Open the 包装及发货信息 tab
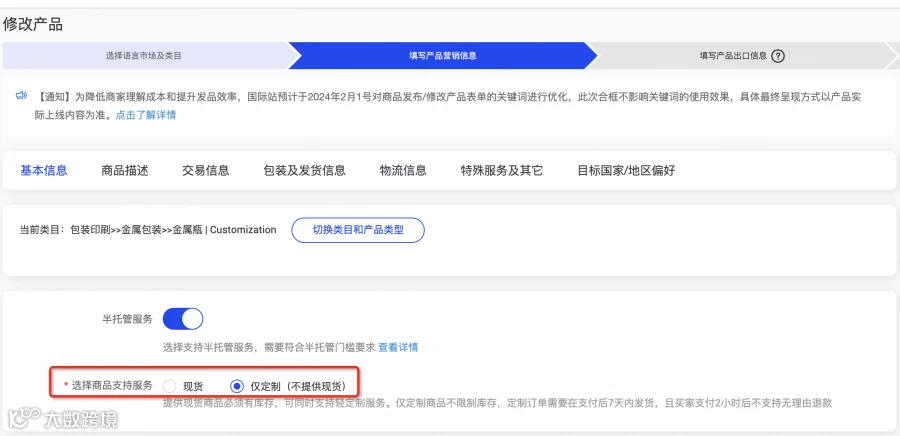Image resolution: width=900 pixels, height=436 pixels. click(304, 170)
